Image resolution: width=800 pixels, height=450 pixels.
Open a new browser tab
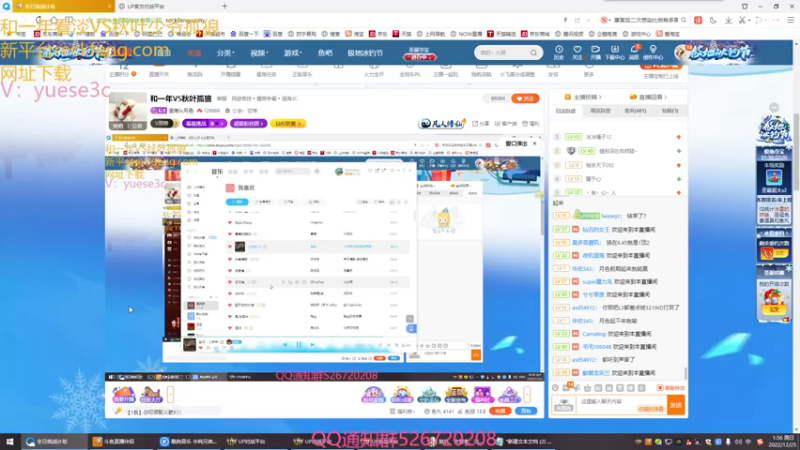pyautogui.click(x=224, y=6)
